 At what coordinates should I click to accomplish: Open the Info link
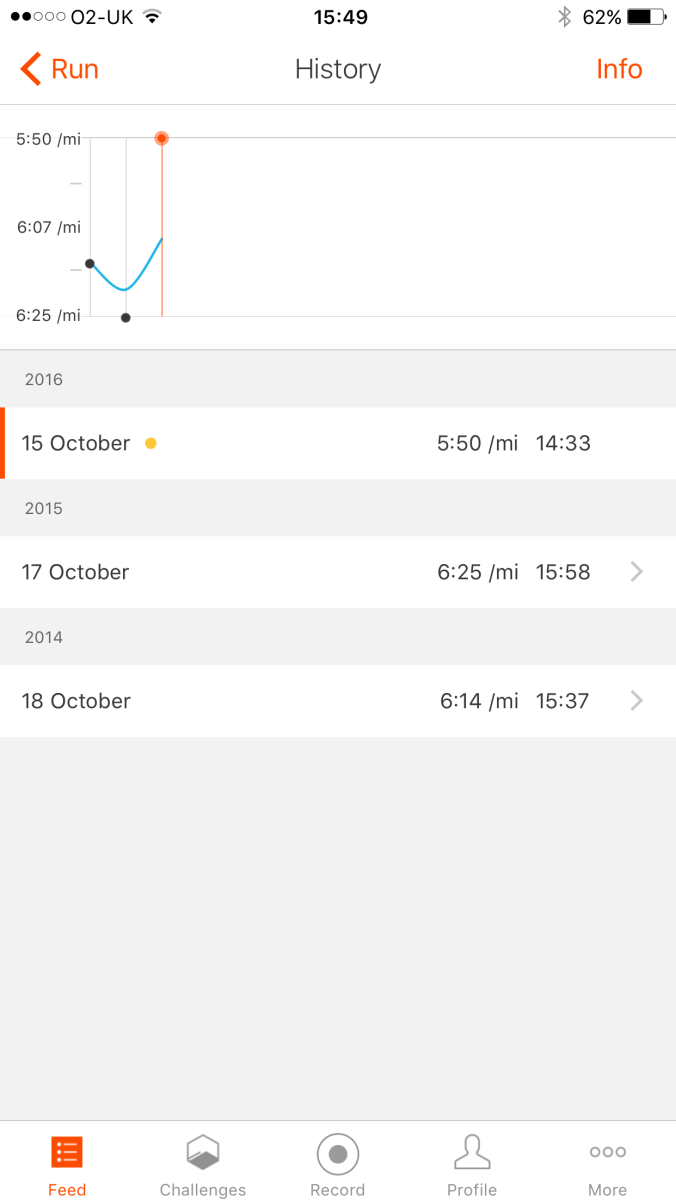pos(619,69)
